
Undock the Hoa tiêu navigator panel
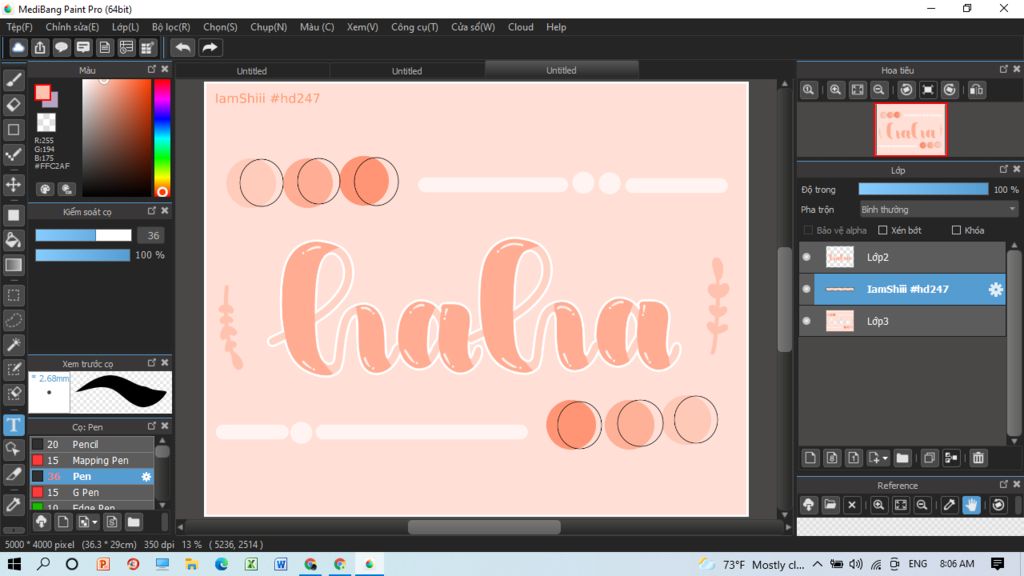1004,69
